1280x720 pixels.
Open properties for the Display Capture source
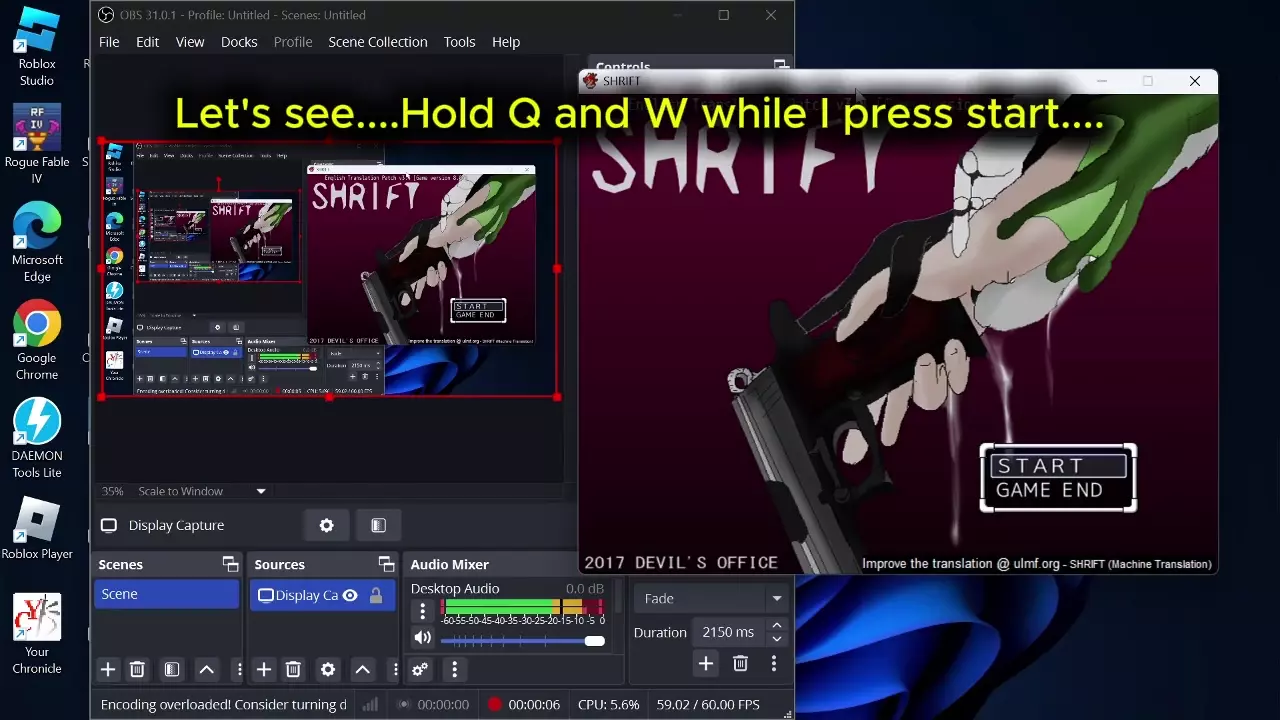[326, 525]
